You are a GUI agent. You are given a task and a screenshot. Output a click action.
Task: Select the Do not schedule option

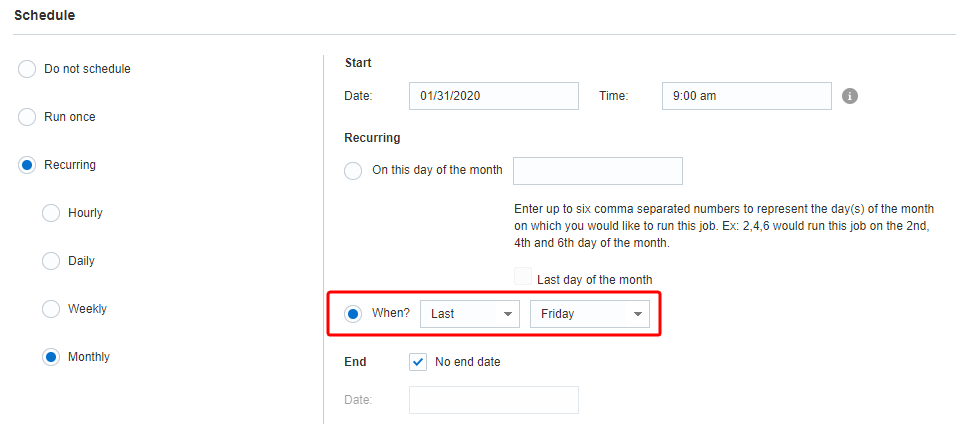(27, 69)
